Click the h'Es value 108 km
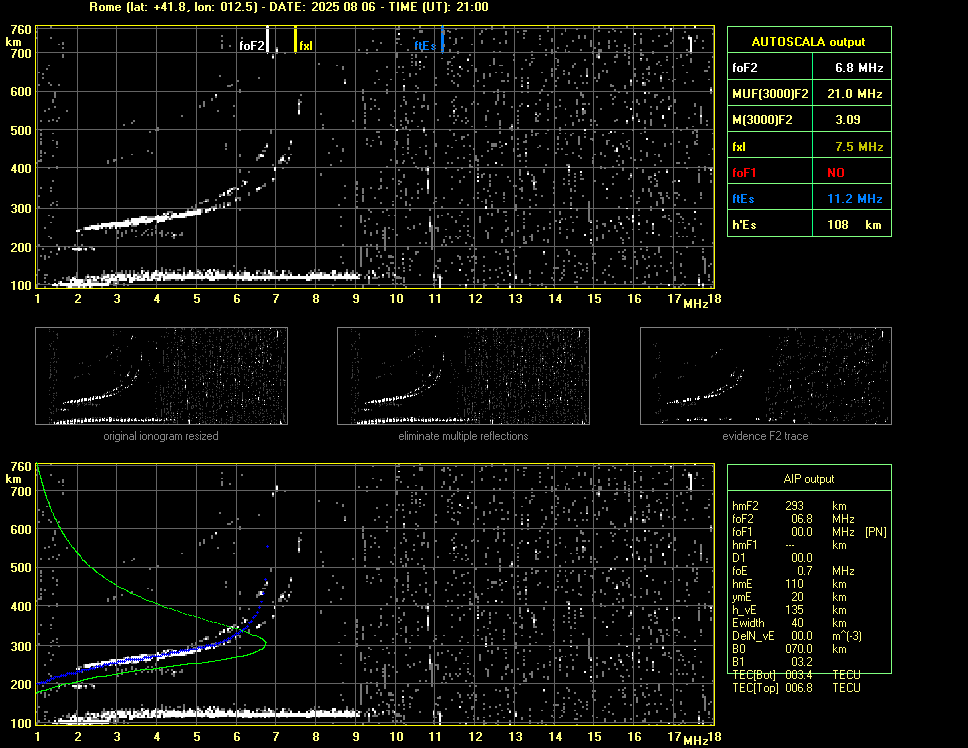Image resolution: width=968 pixels, height=748 pixels. tap(854, 225)
